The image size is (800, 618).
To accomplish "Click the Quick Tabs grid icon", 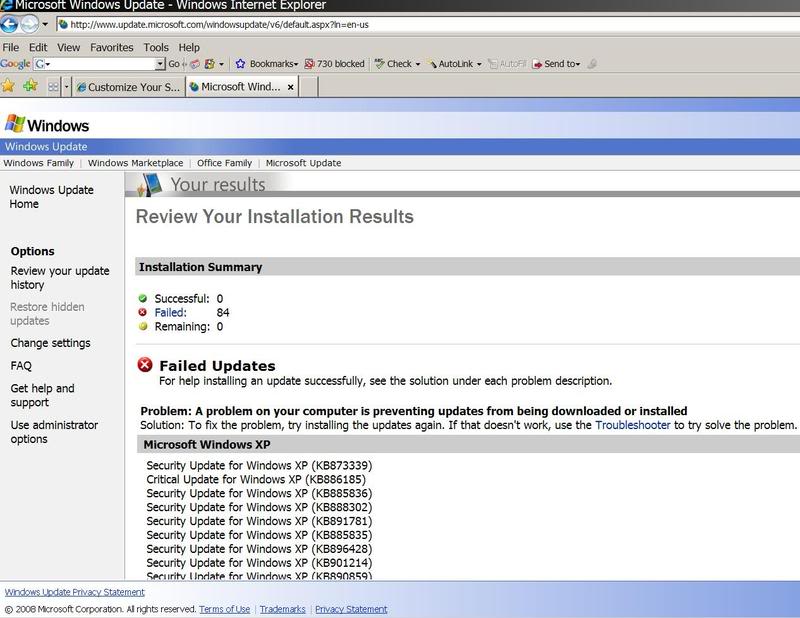I will point(53,87).
